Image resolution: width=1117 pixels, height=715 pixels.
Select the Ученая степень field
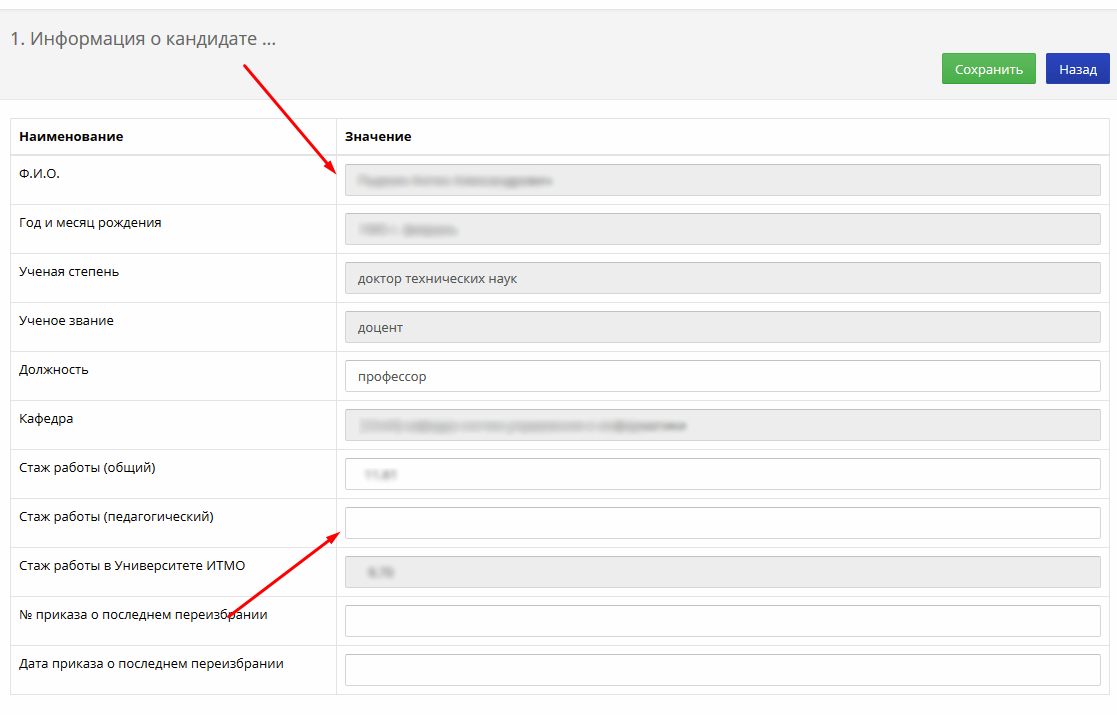pos(722,278)
